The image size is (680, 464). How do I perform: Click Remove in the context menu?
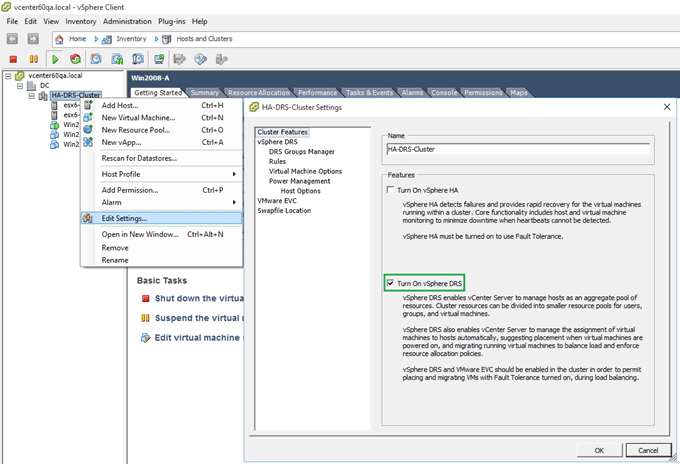pyautogui.click(x=161, y=248)
